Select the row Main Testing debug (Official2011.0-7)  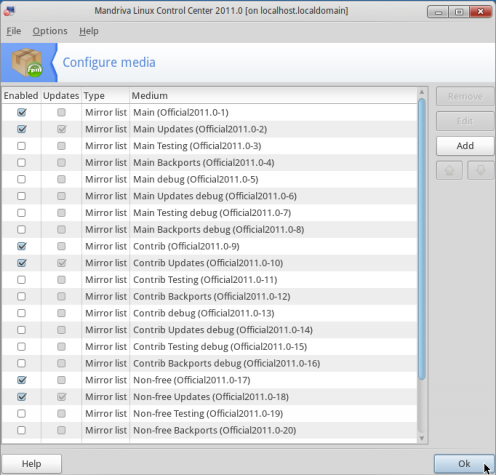point(209,213)
